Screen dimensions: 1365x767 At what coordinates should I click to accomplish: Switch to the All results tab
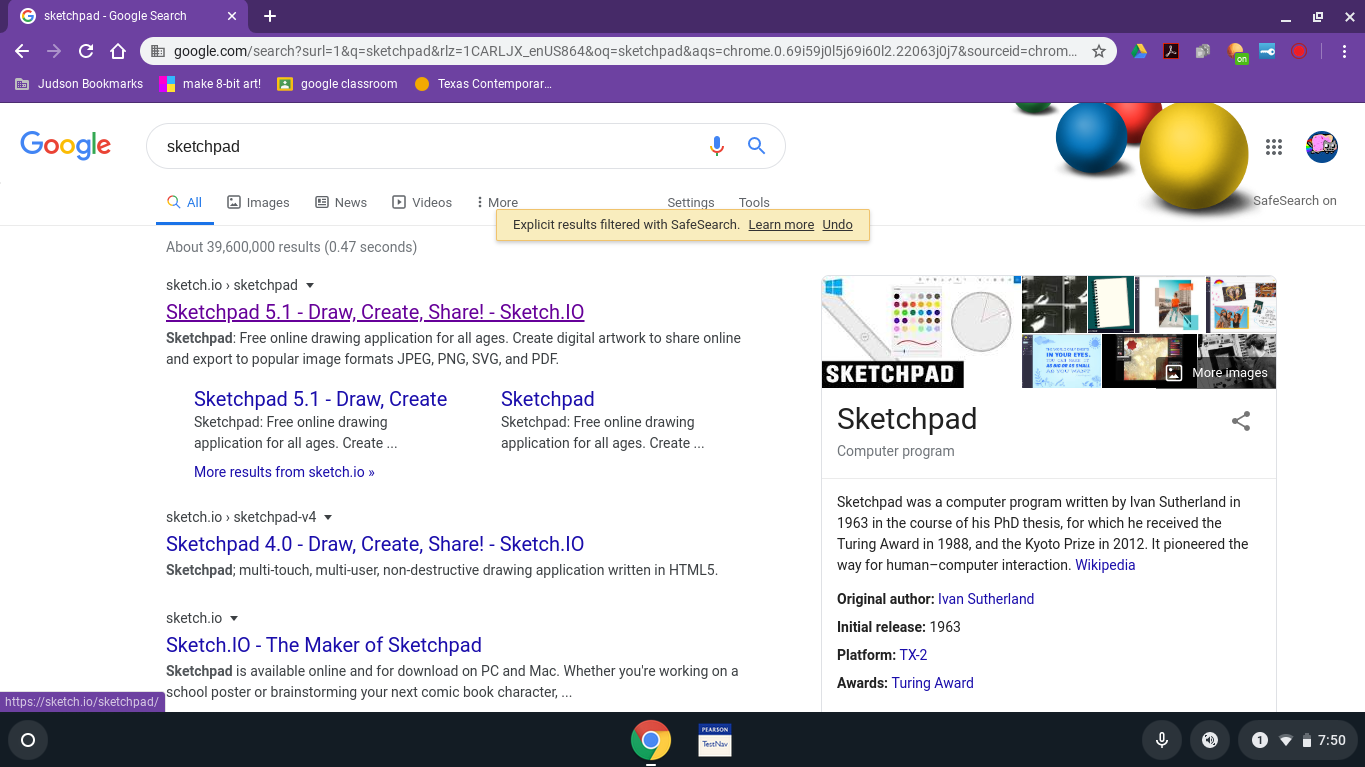click(185, 202)
